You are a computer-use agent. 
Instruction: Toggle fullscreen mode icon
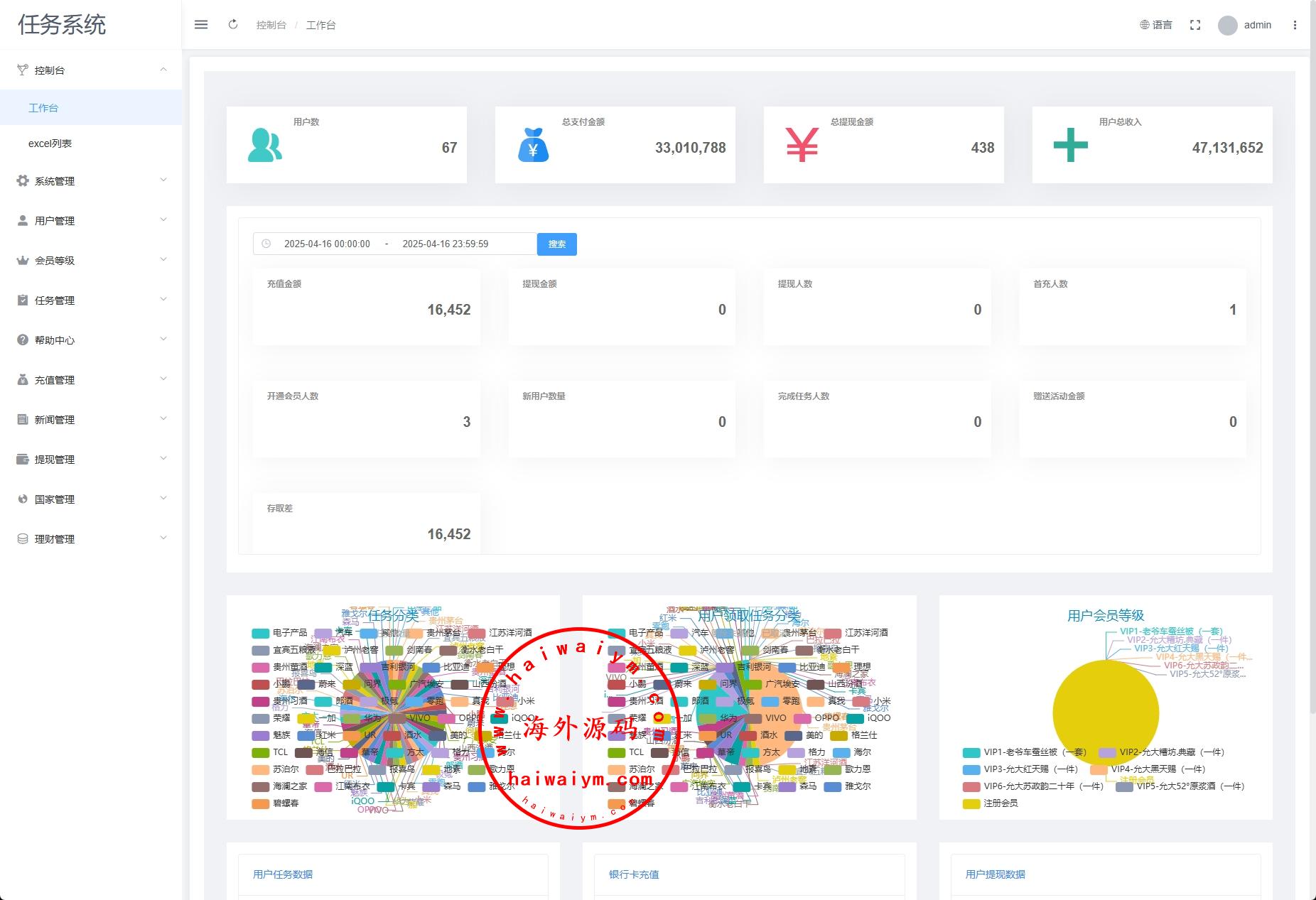pyautogui.click(x=1195, y=25)
